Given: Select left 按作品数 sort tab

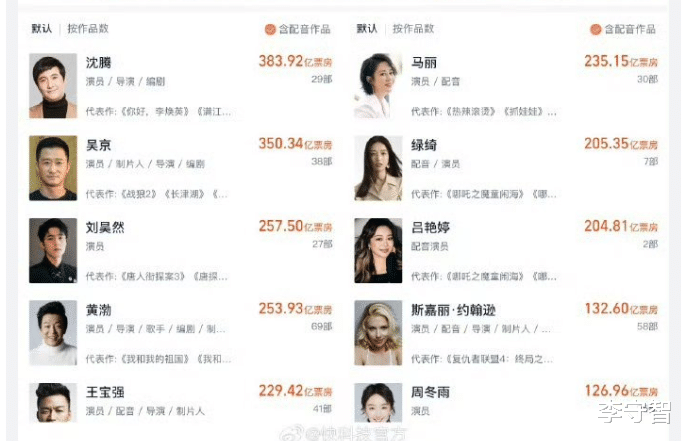Looking at the screenshot, I should click(x=88, y=29).
